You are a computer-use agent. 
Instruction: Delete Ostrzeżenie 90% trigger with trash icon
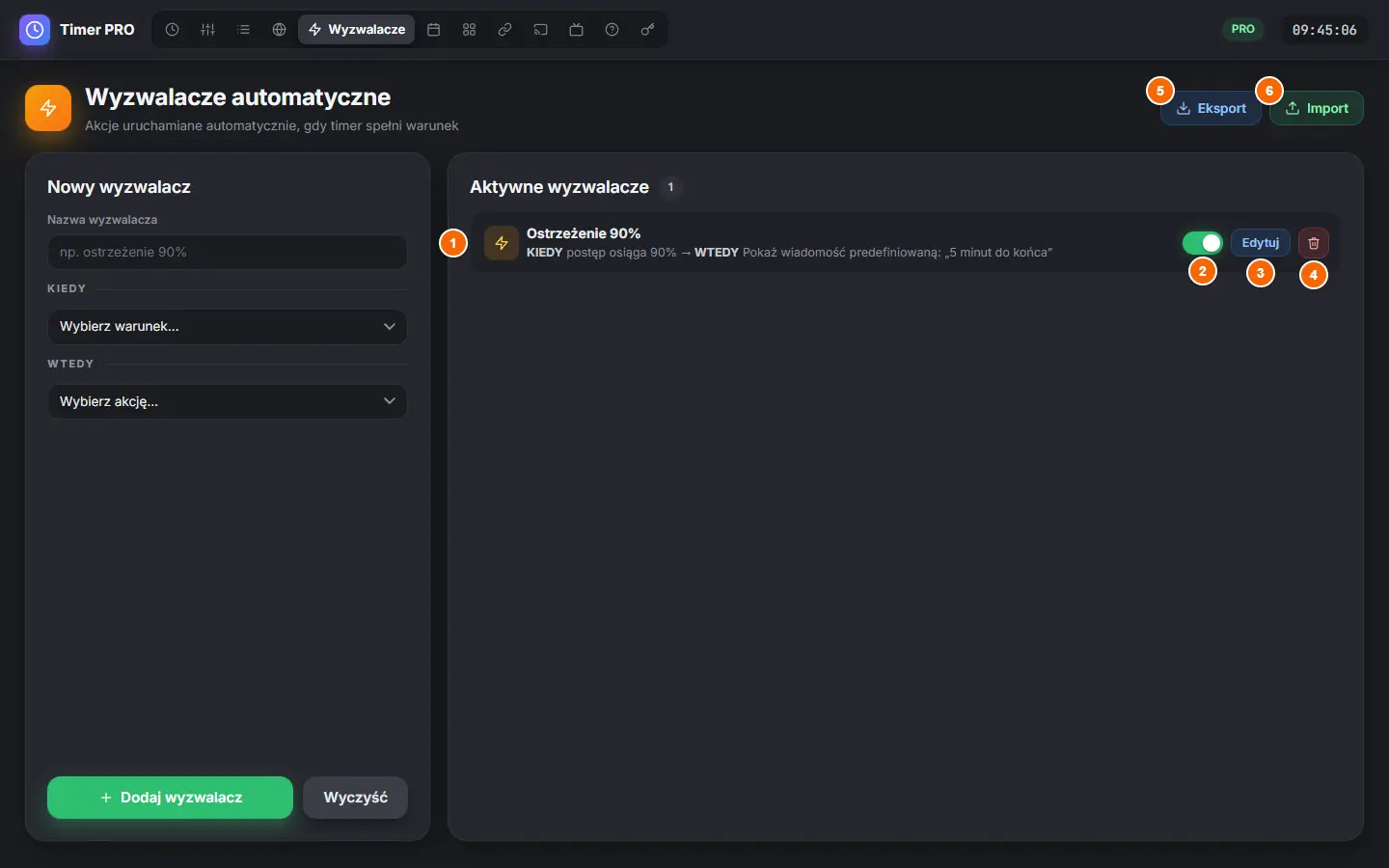[x=1314, y=243]
